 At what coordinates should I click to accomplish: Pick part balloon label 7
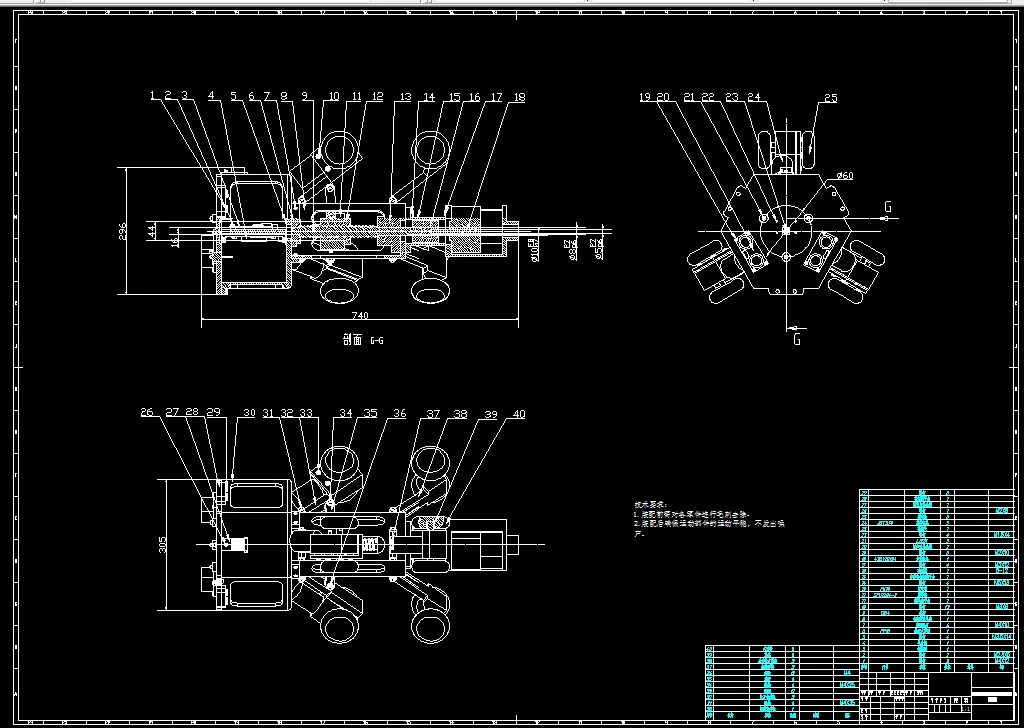(x=267, y=97)
